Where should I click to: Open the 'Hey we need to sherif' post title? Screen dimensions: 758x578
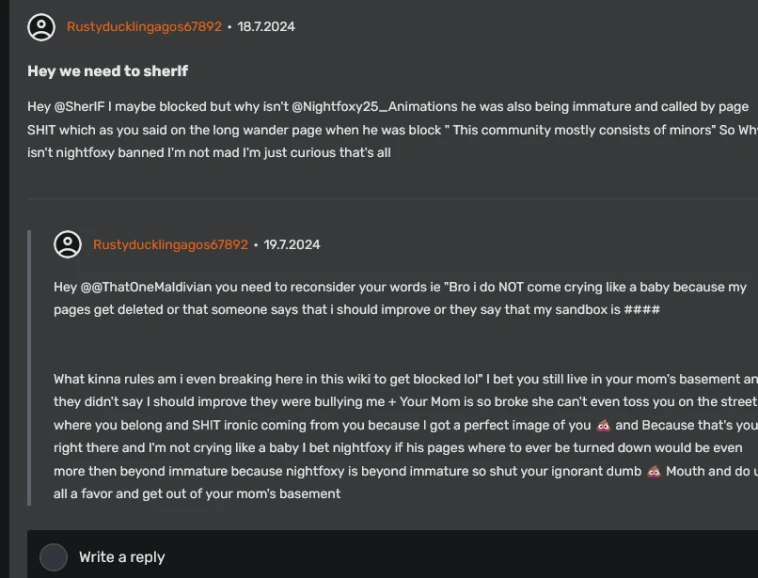coord(108,71)
